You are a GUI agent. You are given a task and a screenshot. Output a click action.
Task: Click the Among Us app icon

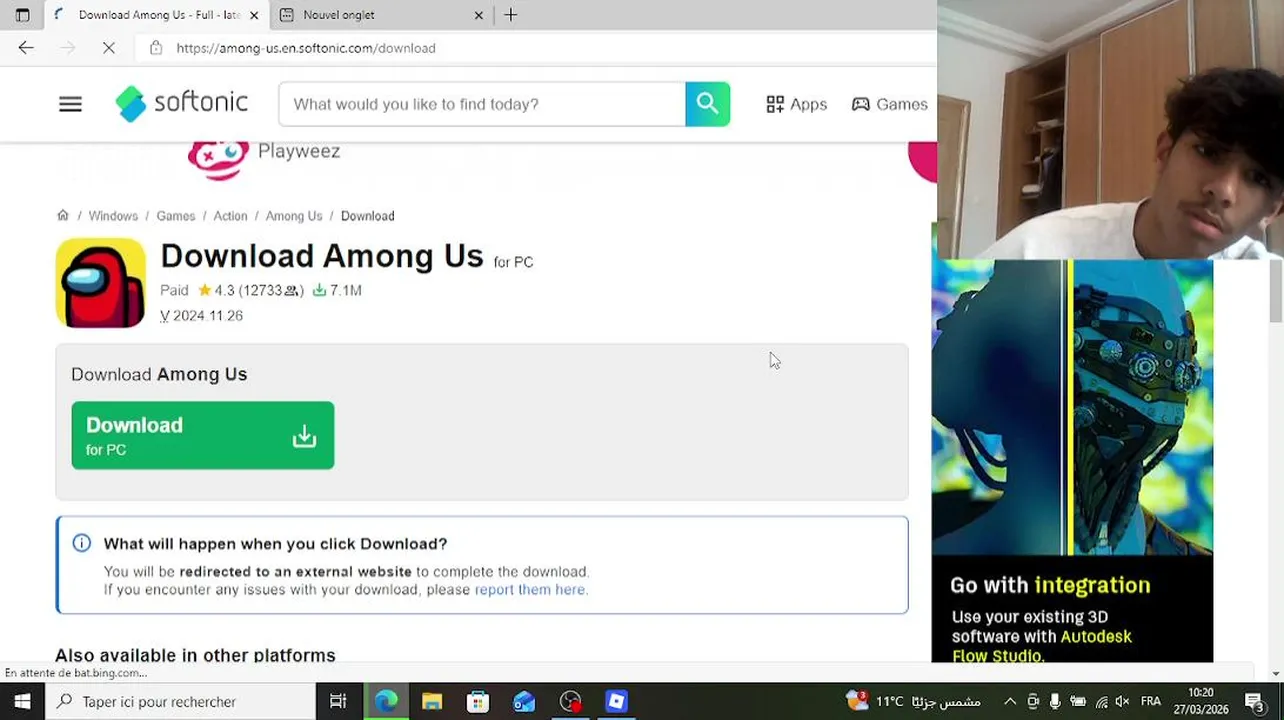point(100,283)
